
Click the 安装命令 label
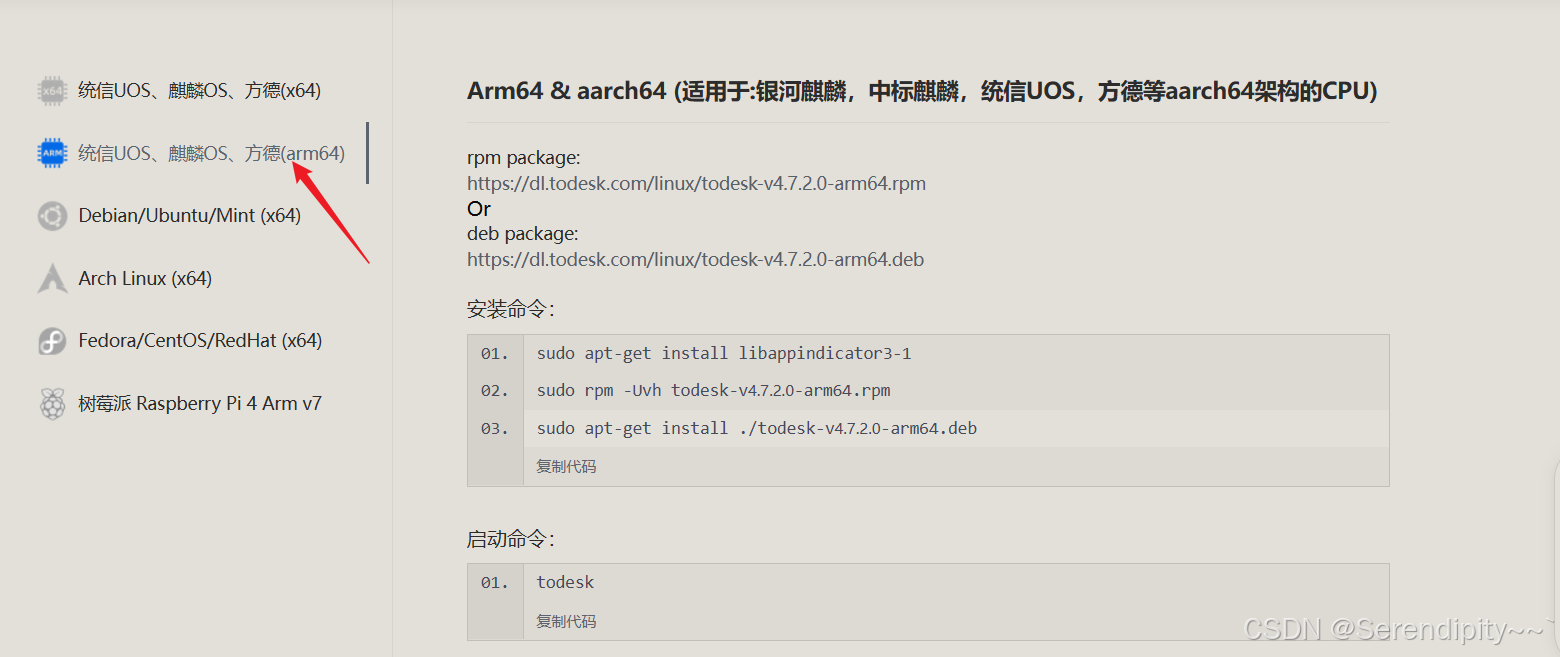(x=510, y=309)
